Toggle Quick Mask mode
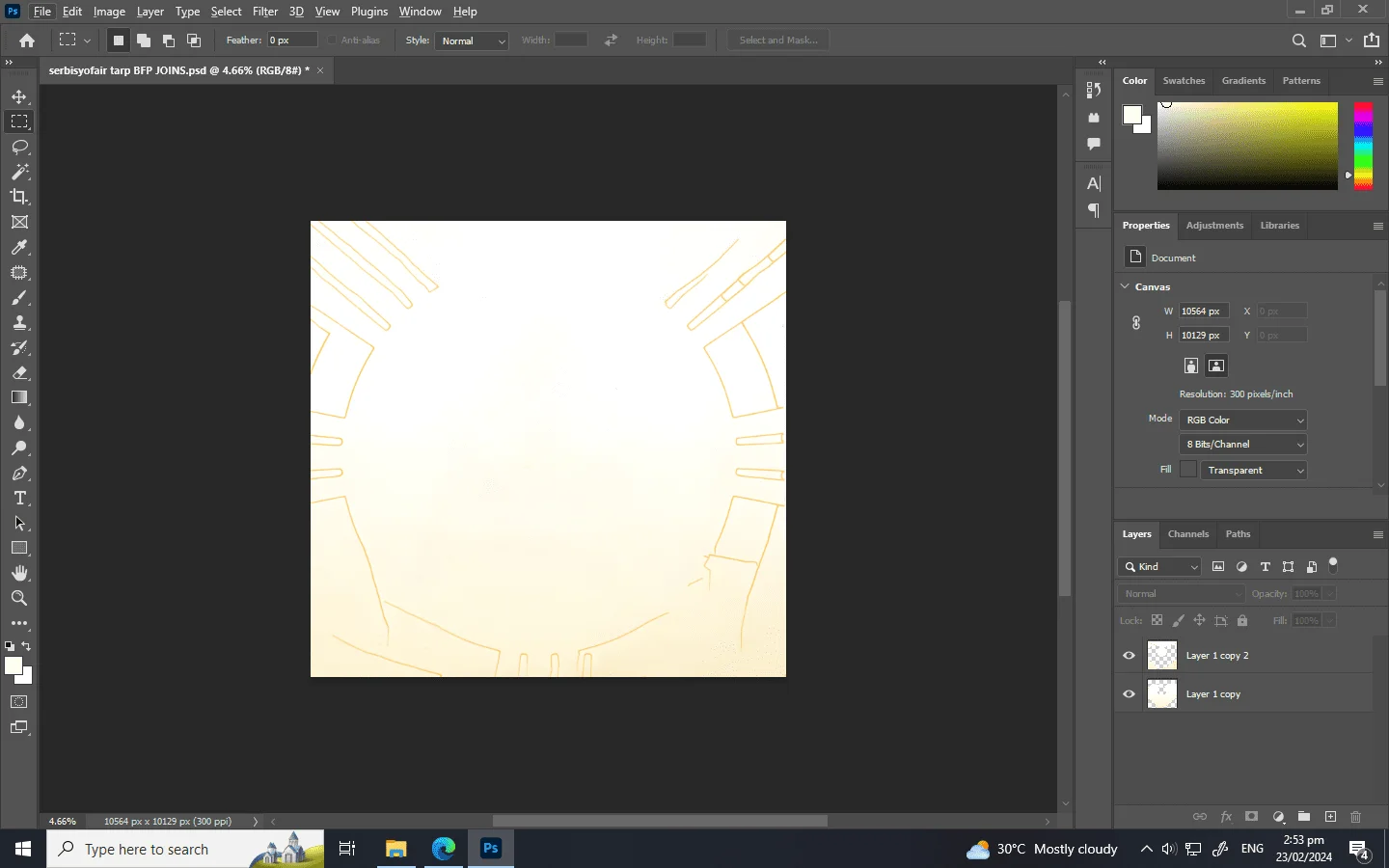The height and width of the screenshot is (868, 1389). (x=19, y=702)
